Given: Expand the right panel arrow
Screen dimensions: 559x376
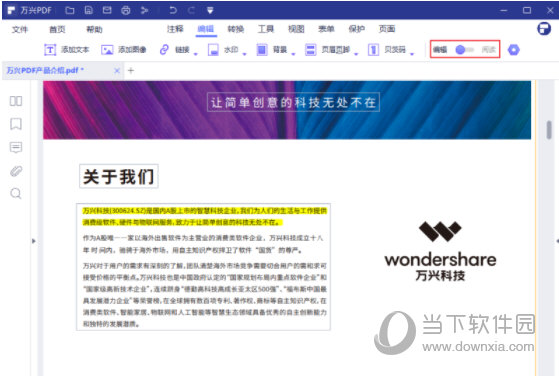Looking at the screenshot, I should 557,241.
